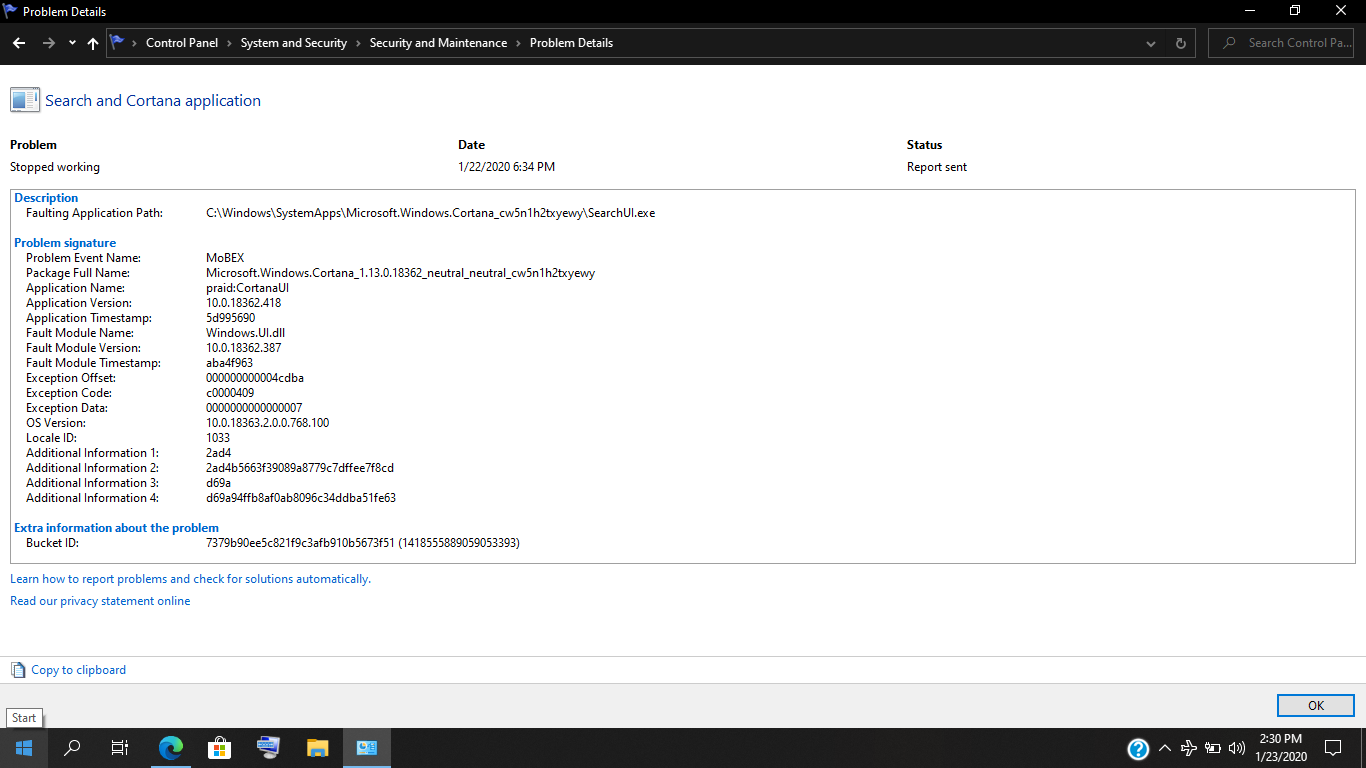
Task: Select the Bucket ID value text
Action: (363, 543)
